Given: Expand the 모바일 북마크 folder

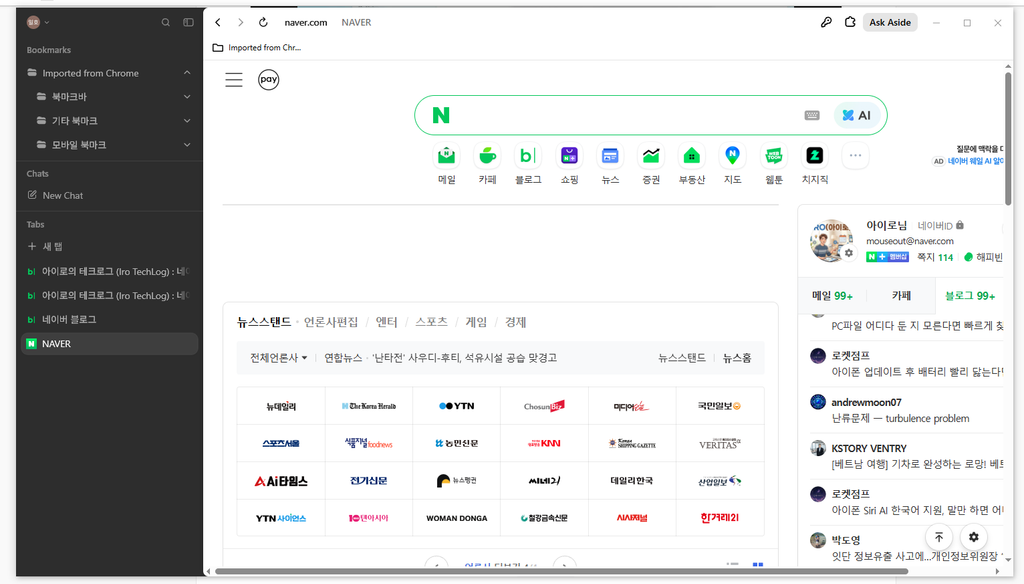Looking at the screenshot, I should [x=187, y=144].
